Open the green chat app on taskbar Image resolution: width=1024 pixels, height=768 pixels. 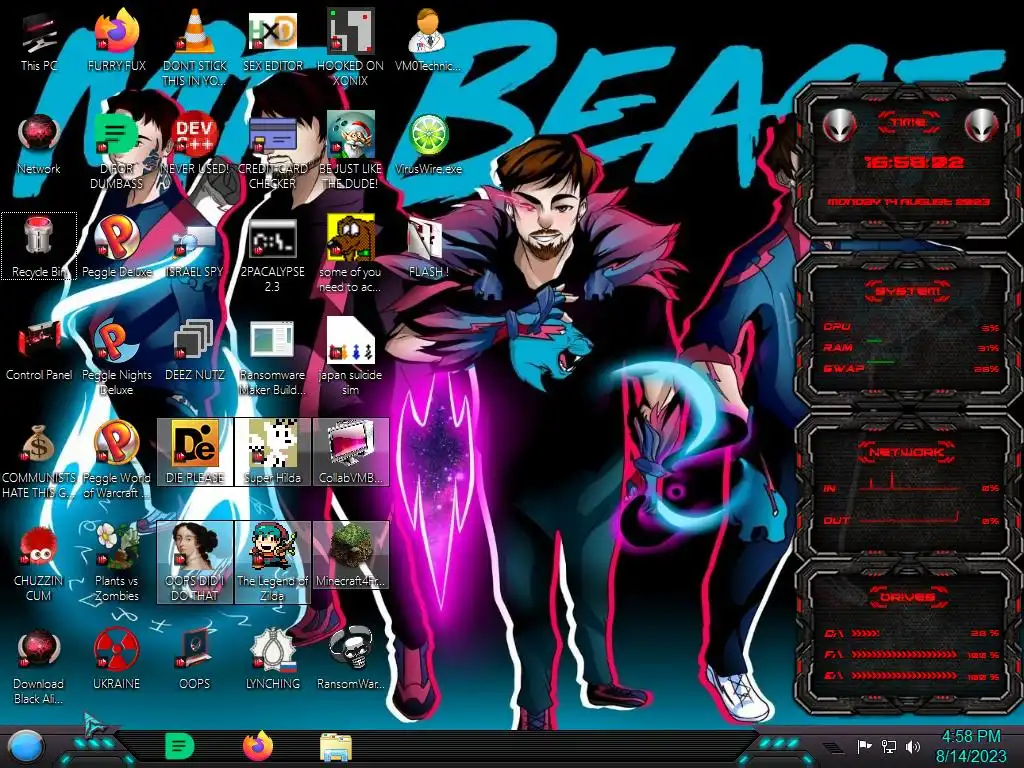coord(179,747)
